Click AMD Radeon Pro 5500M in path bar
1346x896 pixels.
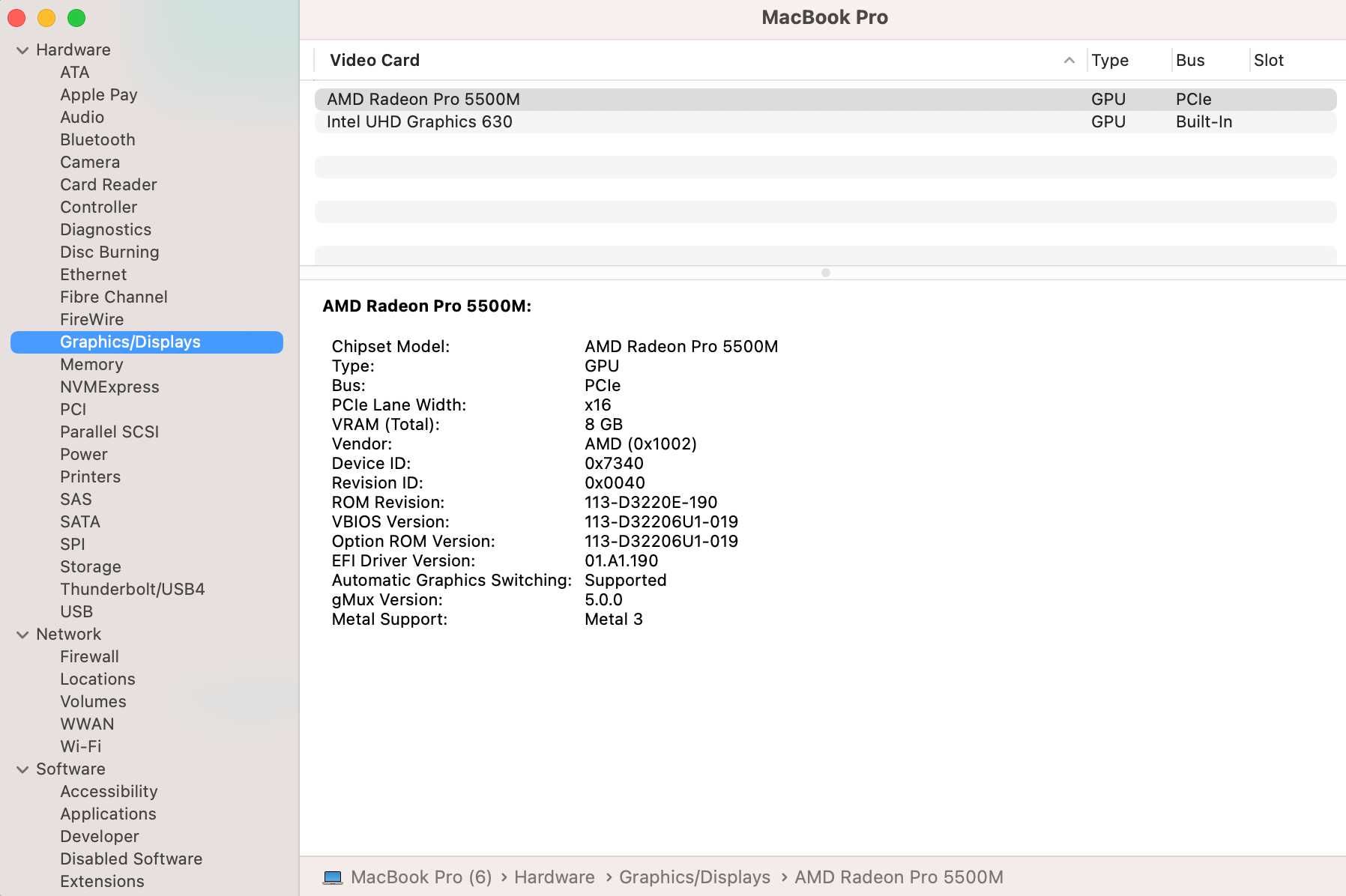[x=899, y=877]
